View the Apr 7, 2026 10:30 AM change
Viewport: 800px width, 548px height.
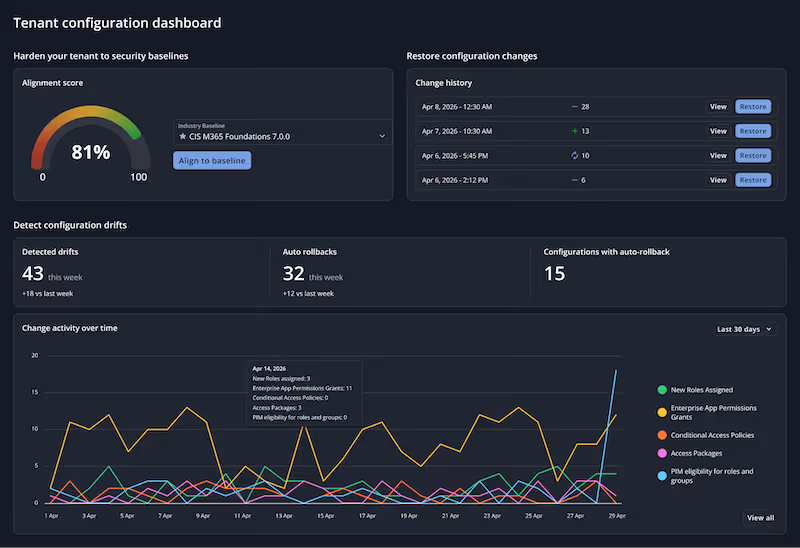718,131
